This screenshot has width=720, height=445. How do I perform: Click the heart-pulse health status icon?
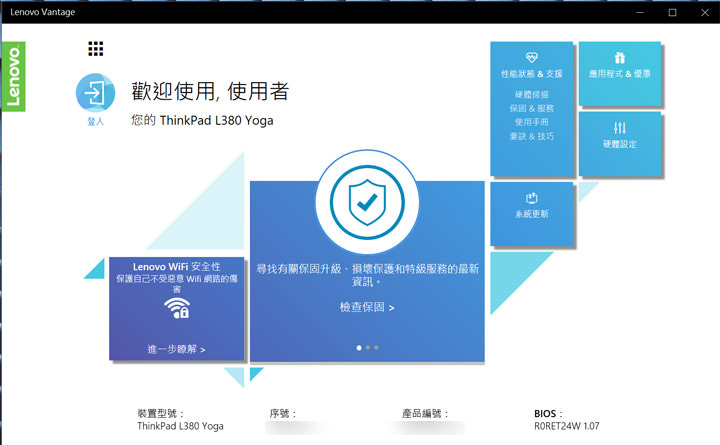click(x=532, y=58)
